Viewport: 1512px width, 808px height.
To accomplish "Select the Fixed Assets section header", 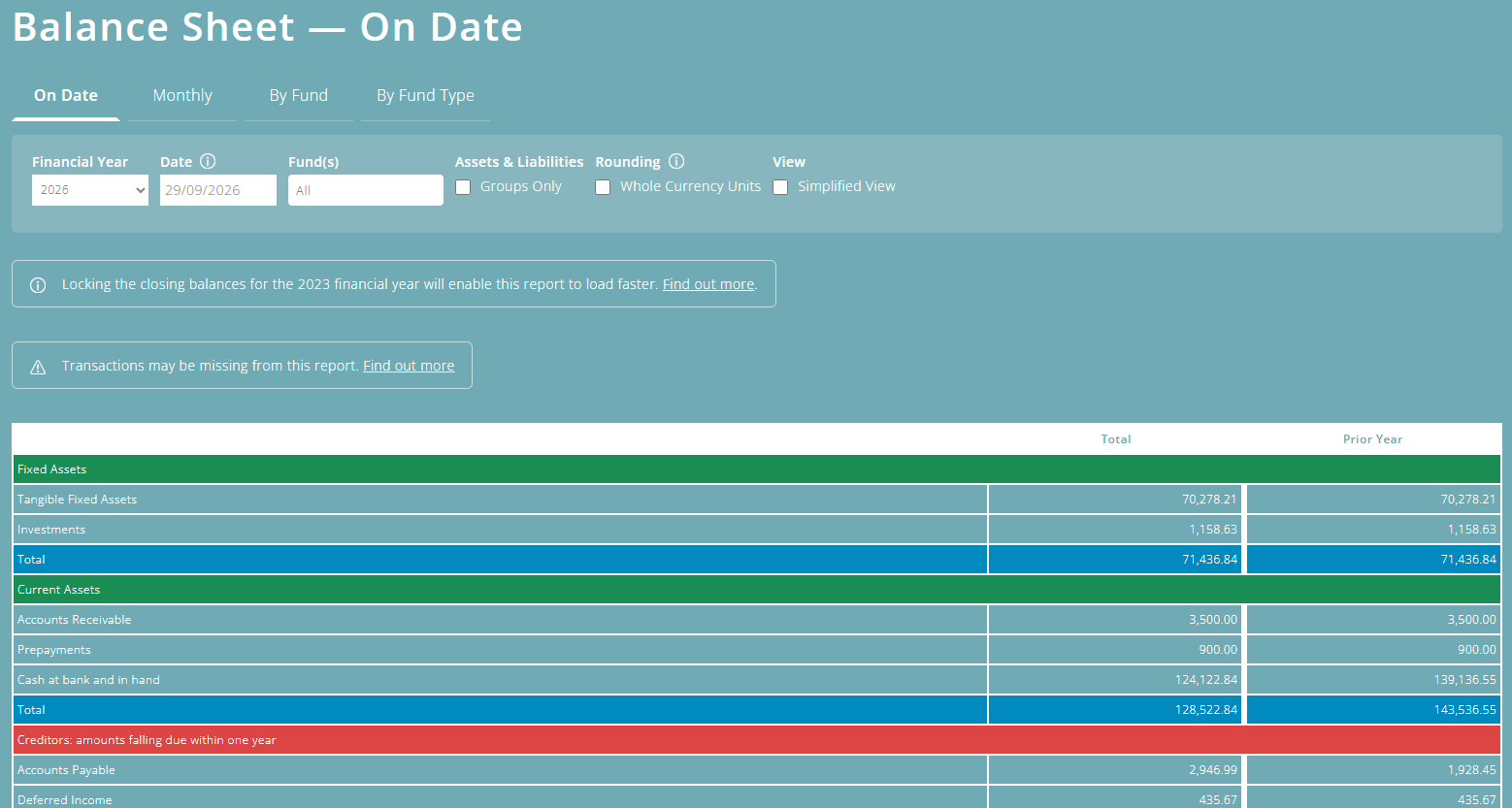I will (x=757, y=469).
